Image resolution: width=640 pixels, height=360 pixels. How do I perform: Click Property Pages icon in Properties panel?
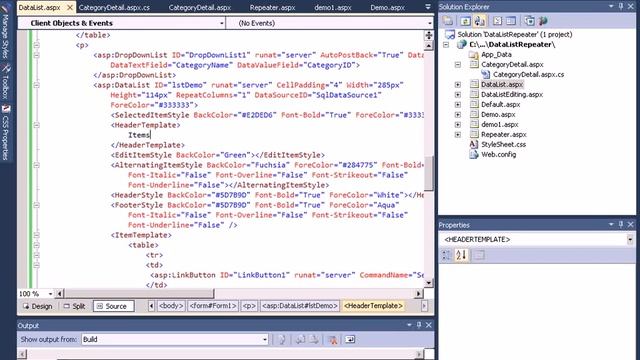coord(480,255)
